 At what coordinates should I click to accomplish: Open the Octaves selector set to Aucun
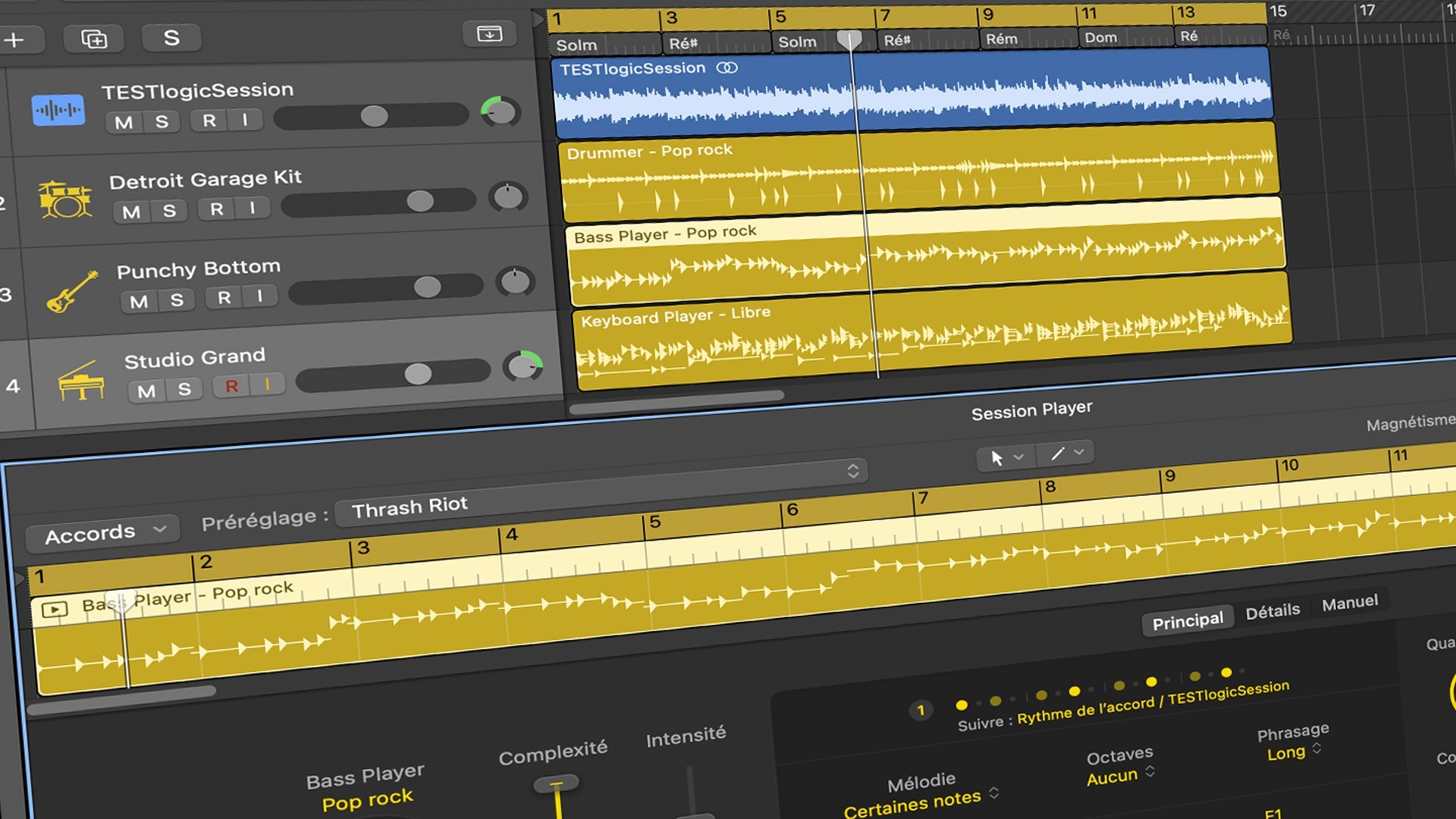coord(1121,775)
